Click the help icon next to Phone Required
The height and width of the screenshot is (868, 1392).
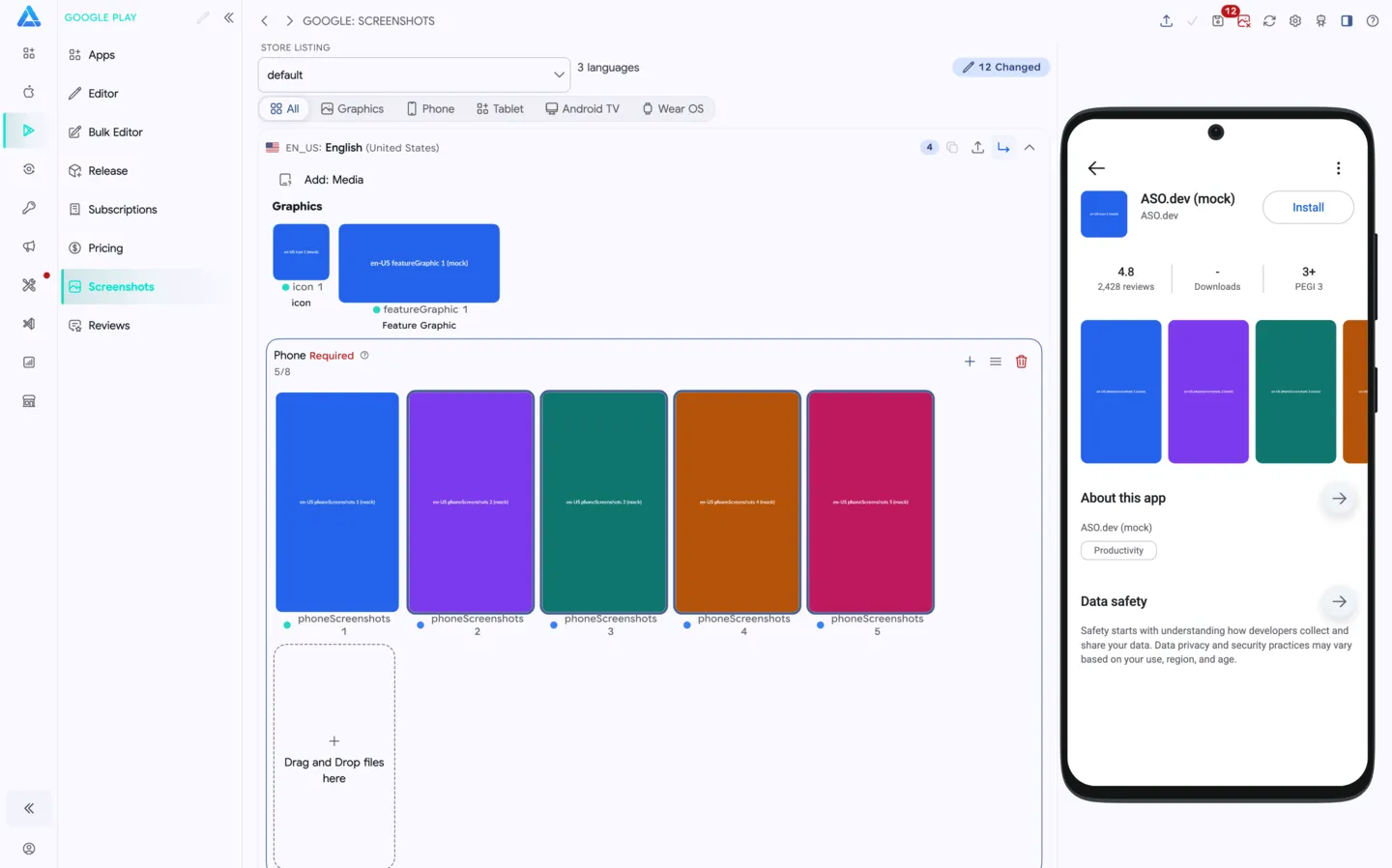click(x=364, y=355)
